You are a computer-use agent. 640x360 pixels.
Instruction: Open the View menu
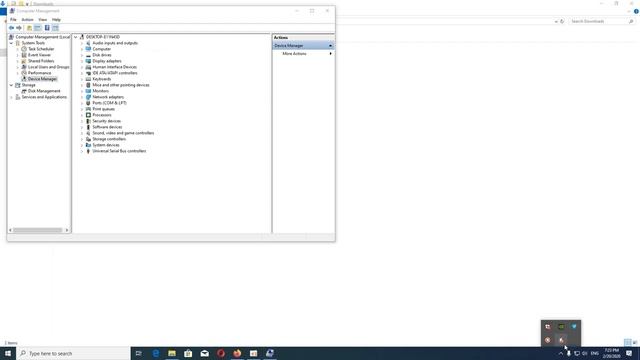click(x=42, y=20)
